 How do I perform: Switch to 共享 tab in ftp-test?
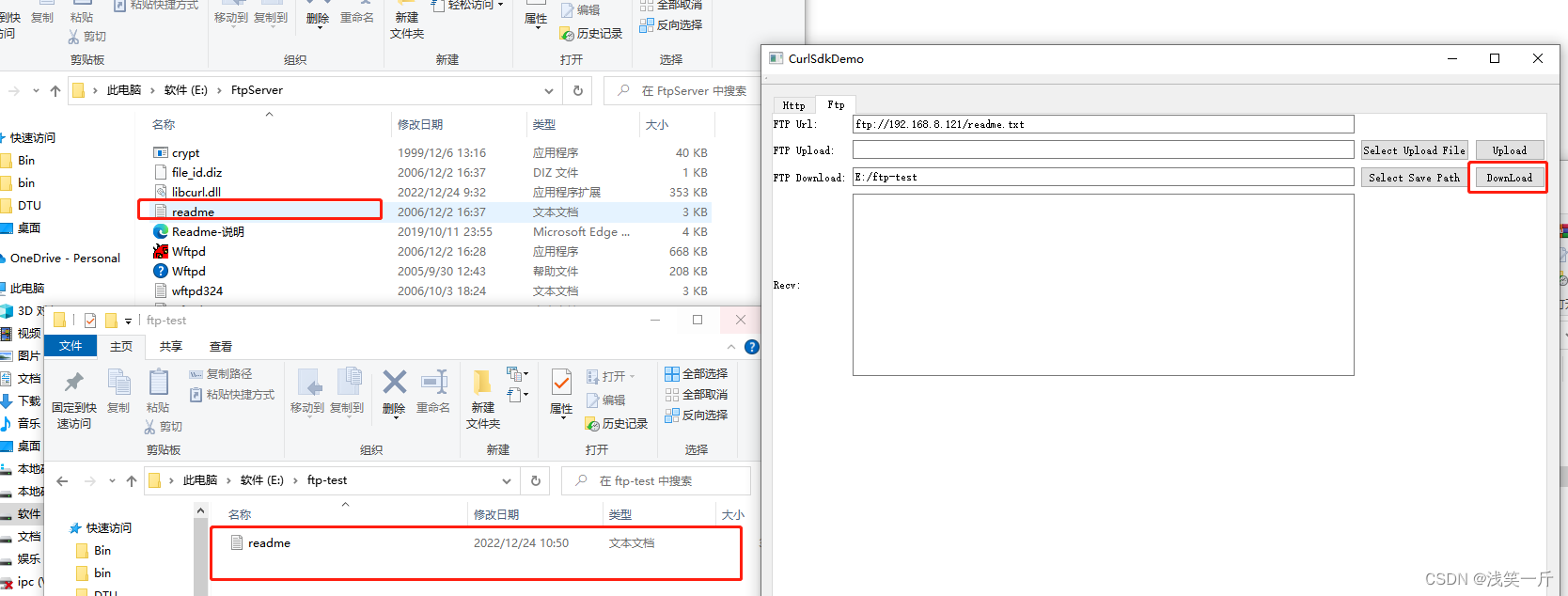(x=171, y=347)
